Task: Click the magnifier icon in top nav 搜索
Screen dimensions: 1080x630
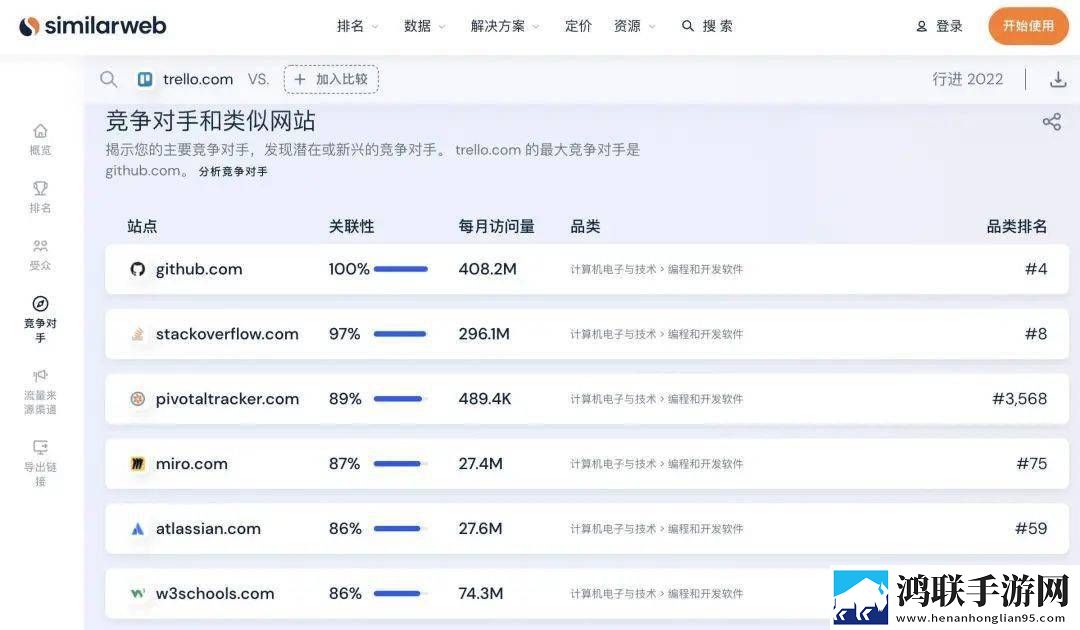Action: pos(687,26)
